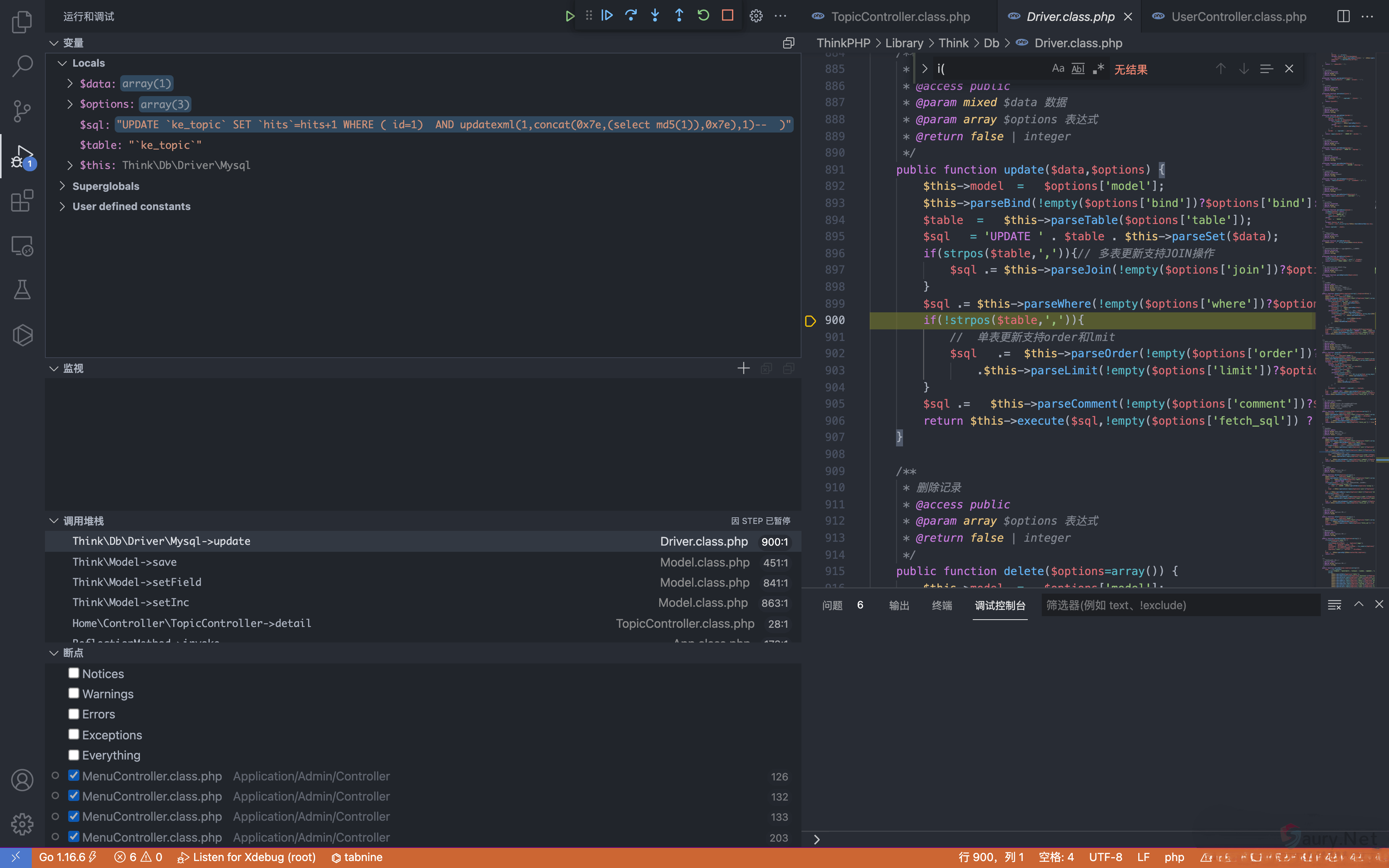The image size is (1389, 868).
Task: Expand the $options array variable
Action: tap(70, 104)
